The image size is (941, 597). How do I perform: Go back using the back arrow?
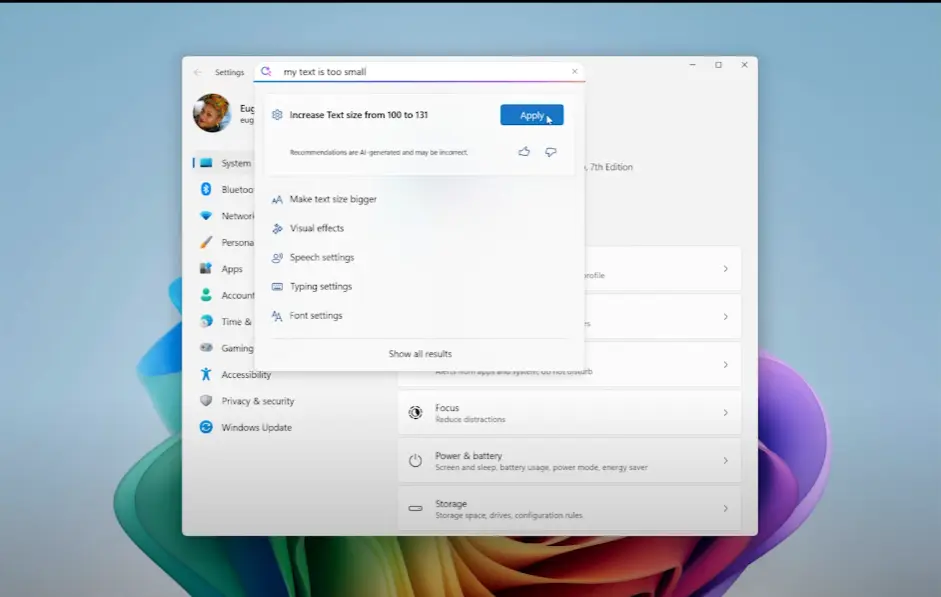coord(197,72)
